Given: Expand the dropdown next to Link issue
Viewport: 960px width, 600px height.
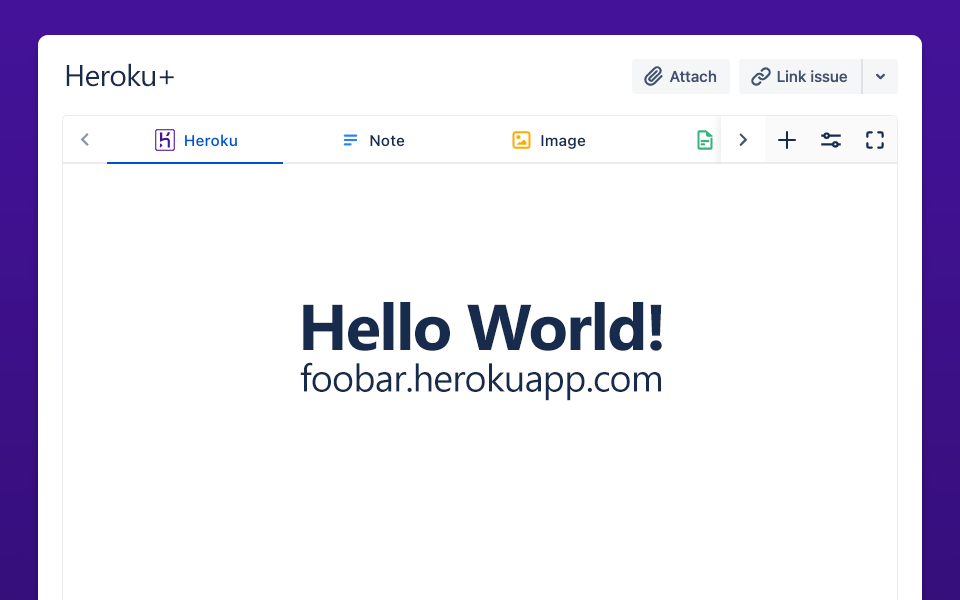Looking at the screenshot, I should click(x=880, y=77).
